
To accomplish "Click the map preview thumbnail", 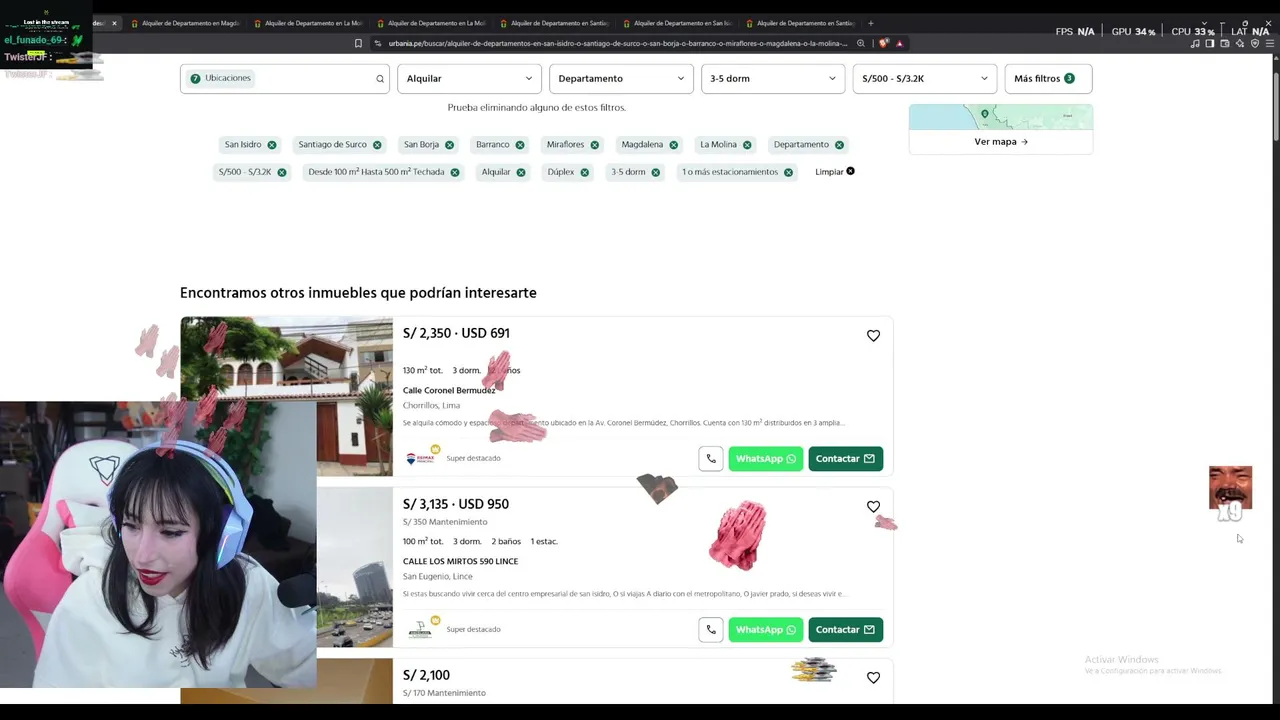I will pos(1001,117).
